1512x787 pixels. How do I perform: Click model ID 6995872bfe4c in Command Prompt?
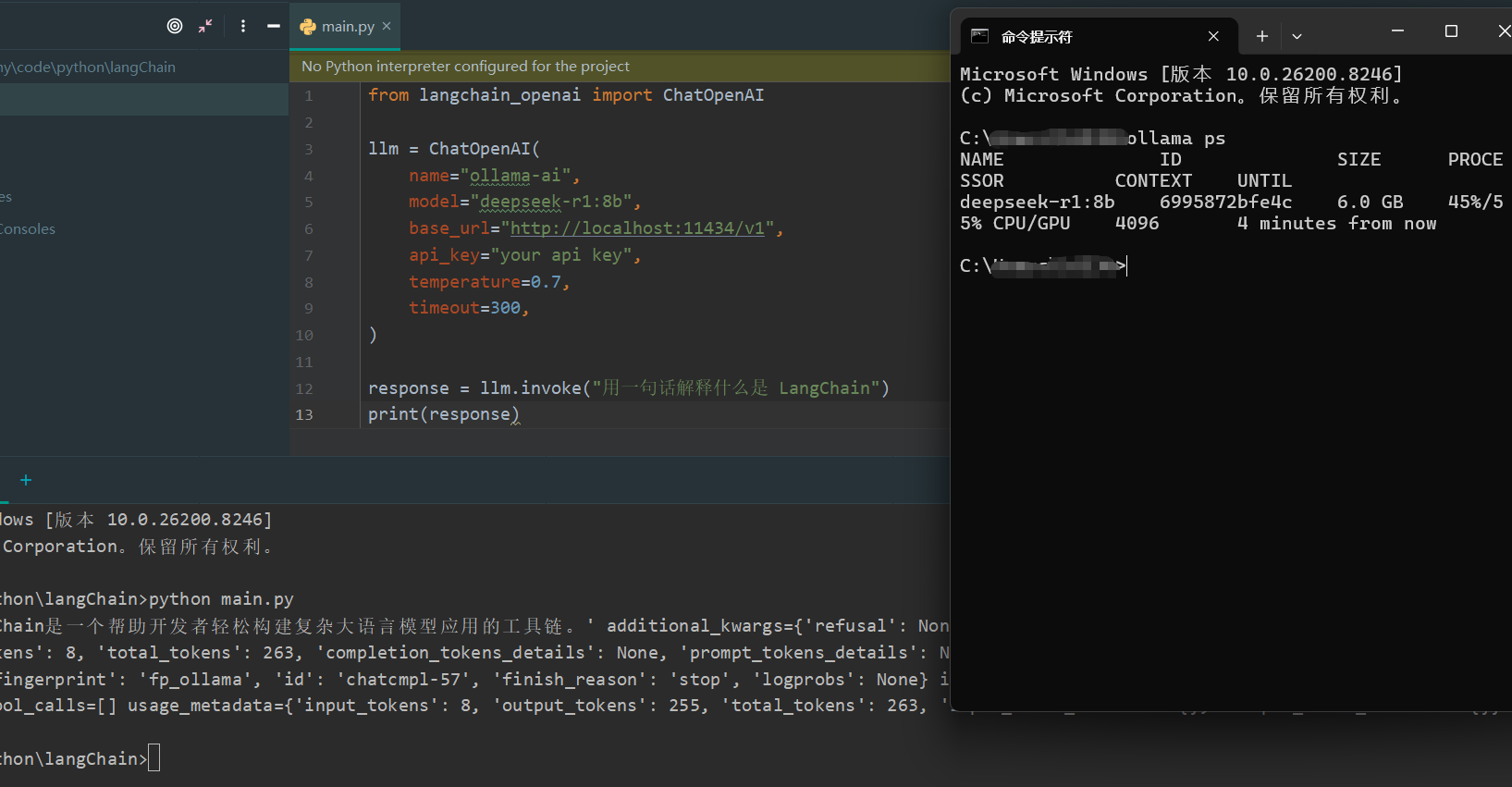(1226, 203)
